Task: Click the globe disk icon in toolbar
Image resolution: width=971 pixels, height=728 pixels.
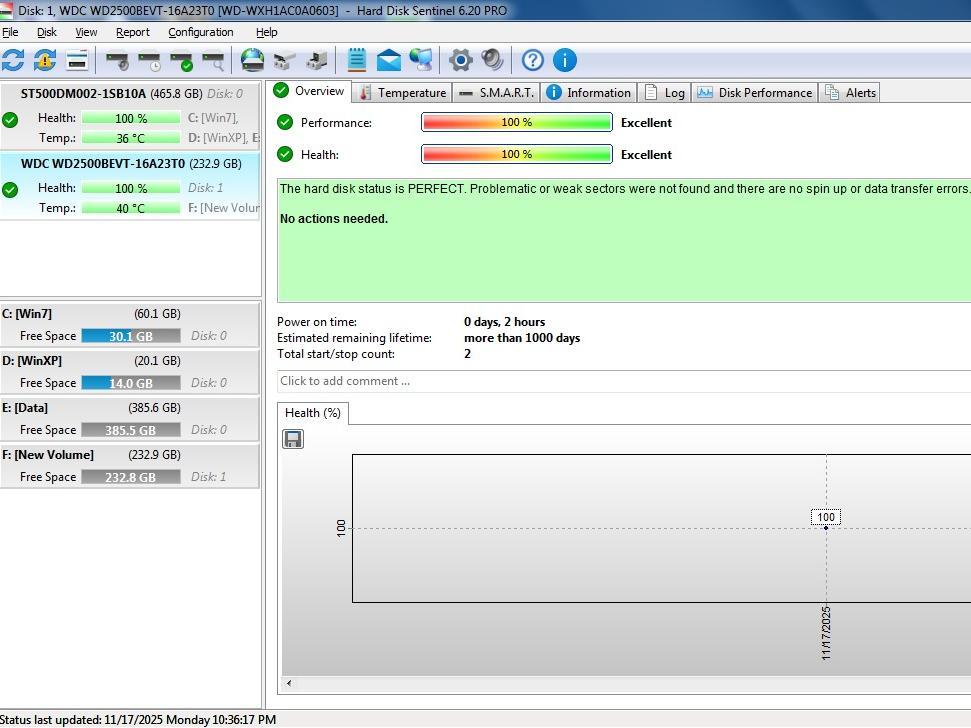Action: click(x=253, y=60)
